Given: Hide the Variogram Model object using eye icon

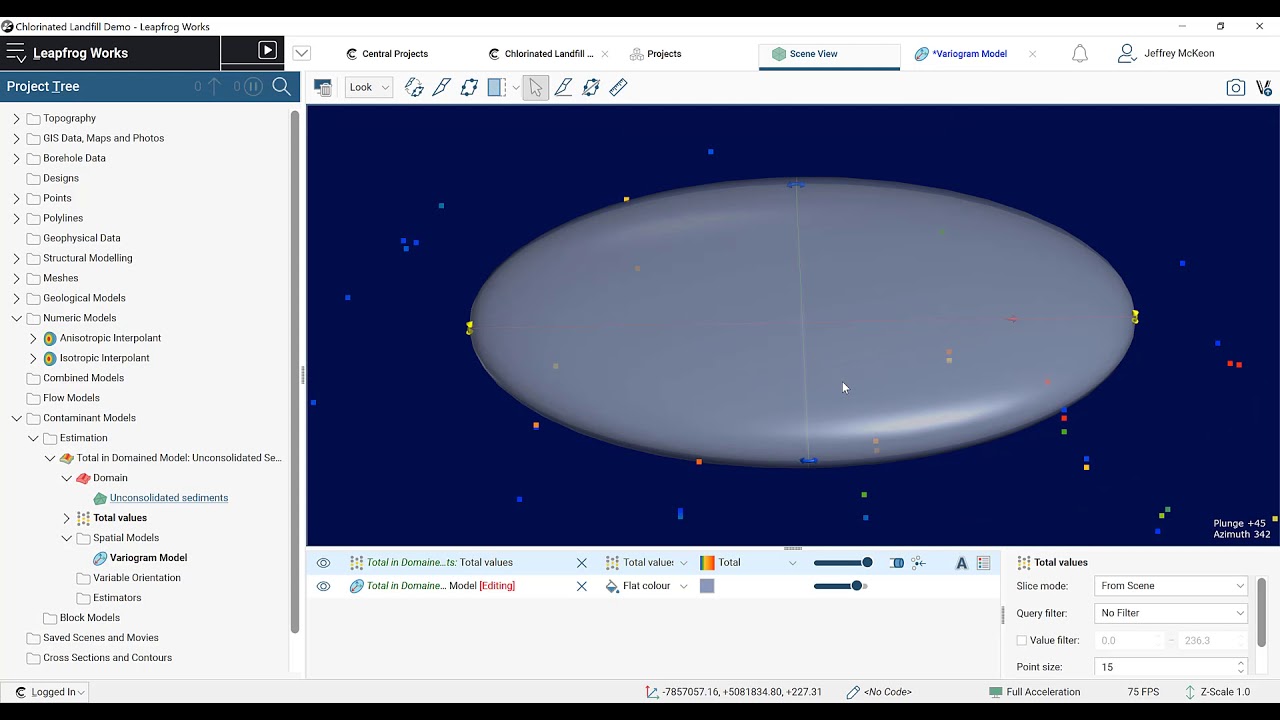Looking at the screenshot, I should click(323, 586).
